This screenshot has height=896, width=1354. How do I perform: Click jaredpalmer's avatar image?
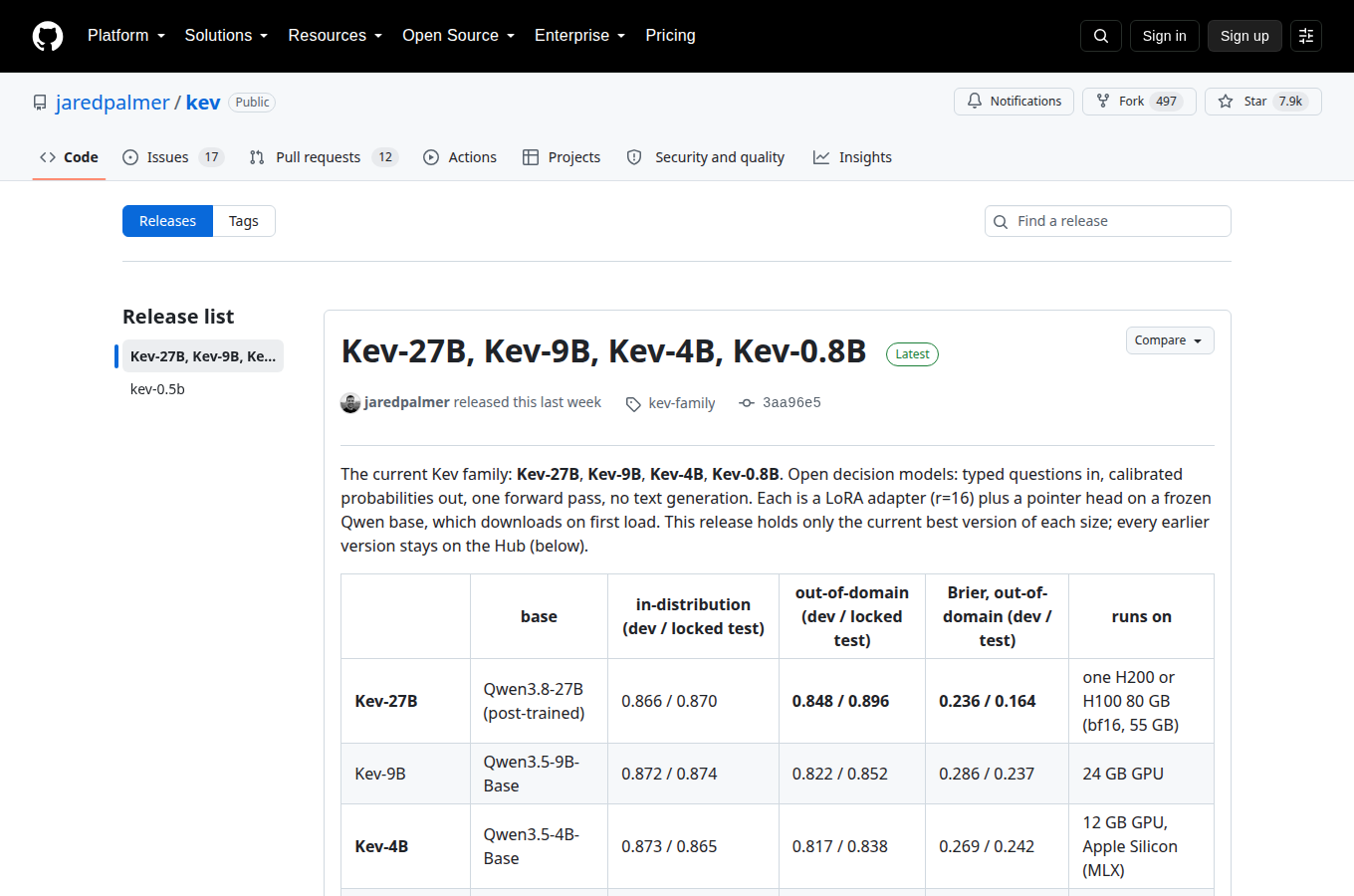click(x=350, y=402)
